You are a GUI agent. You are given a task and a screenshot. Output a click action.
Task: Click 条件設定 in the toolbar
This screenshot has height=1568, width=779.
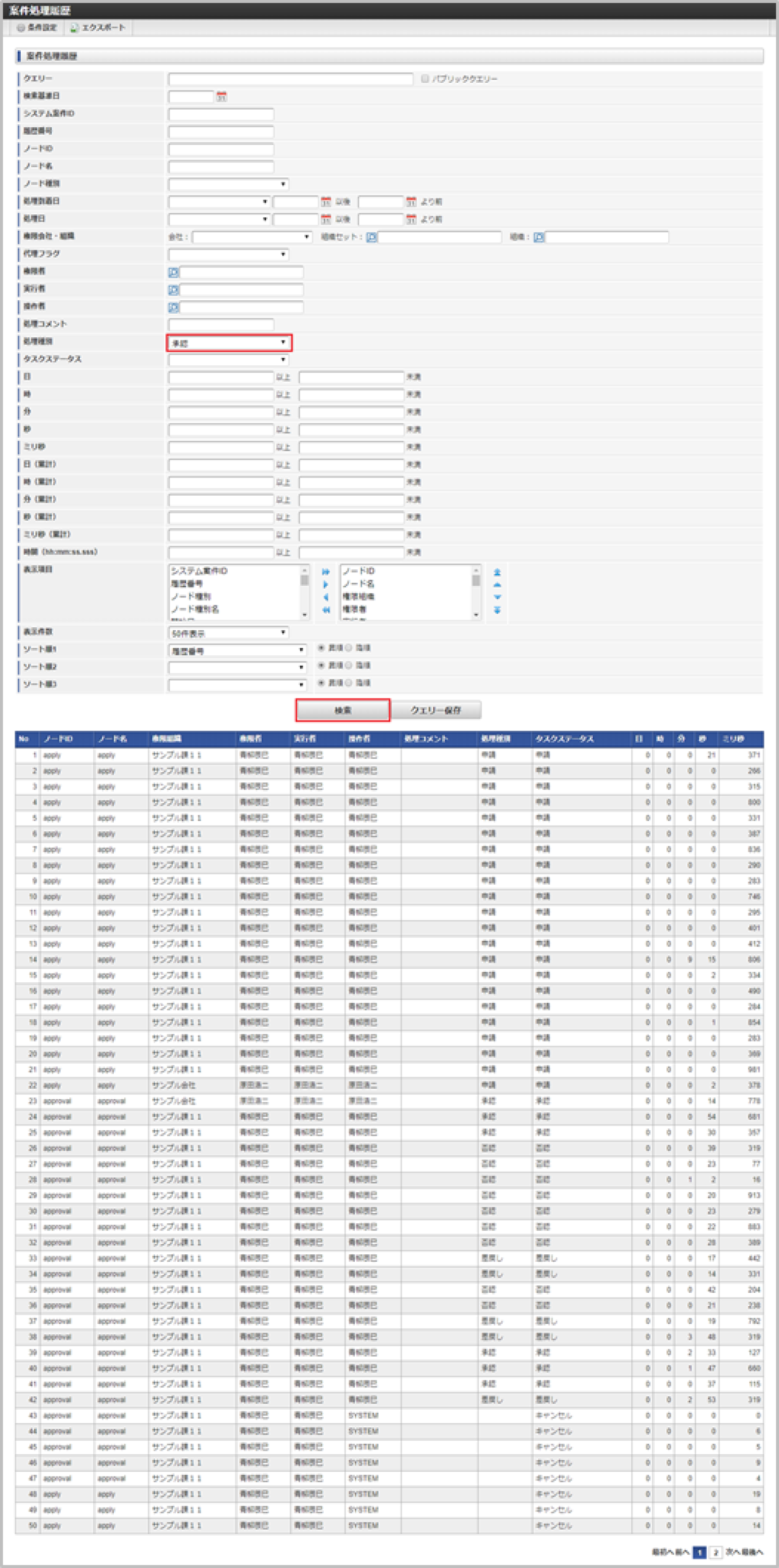37,27
